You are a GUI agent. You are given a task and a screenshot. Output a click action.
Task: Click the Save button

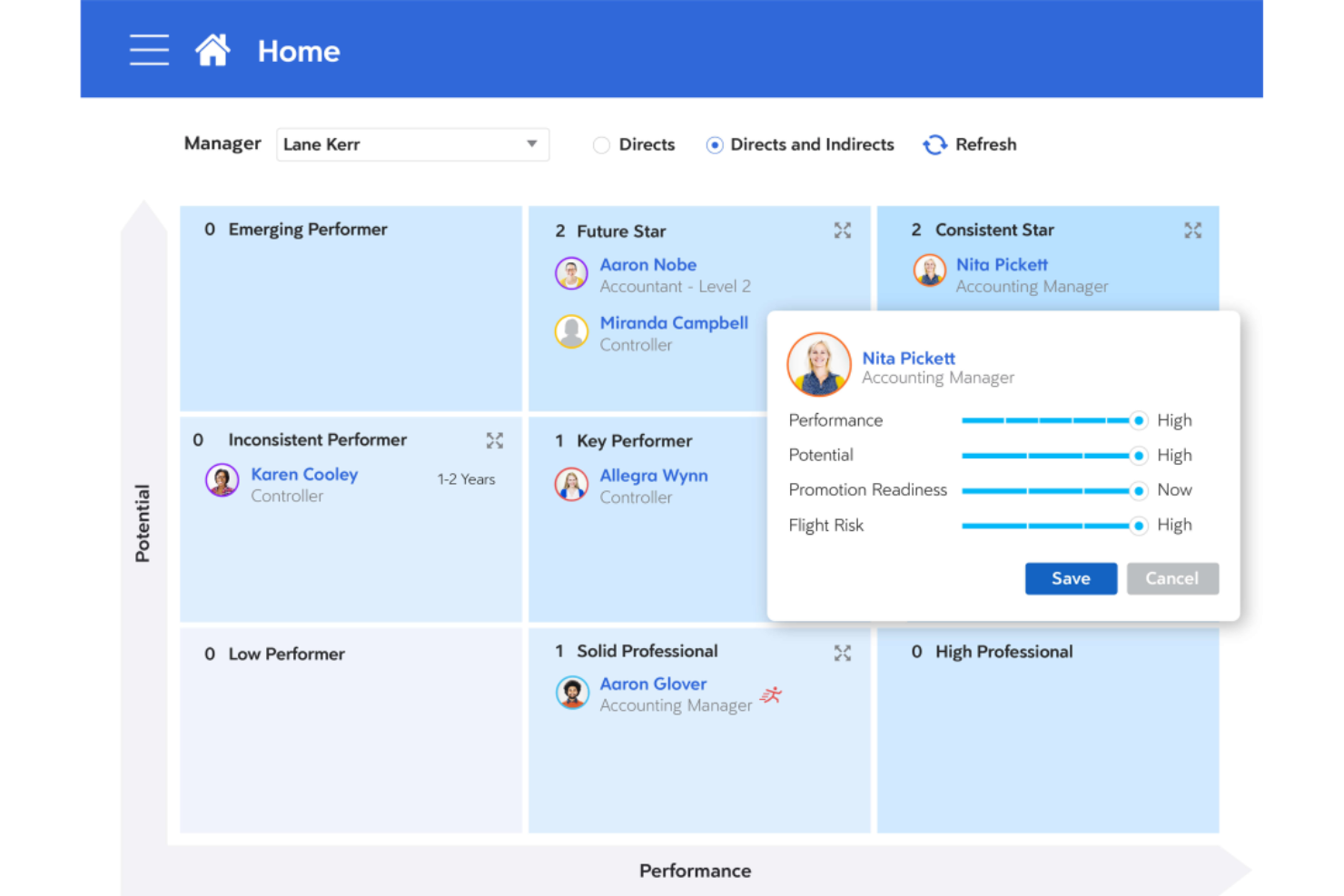[x=1071, y=578]
